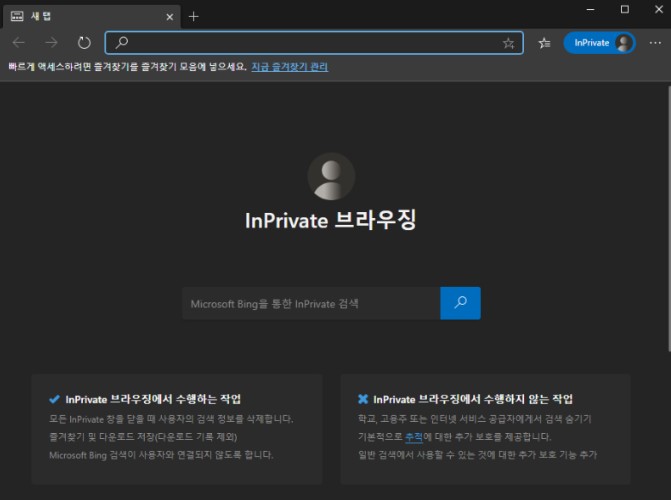Click the tab page icon beside 새 탭
The height and width of the screenshot is (500, 671).
[x=17, y=17]
